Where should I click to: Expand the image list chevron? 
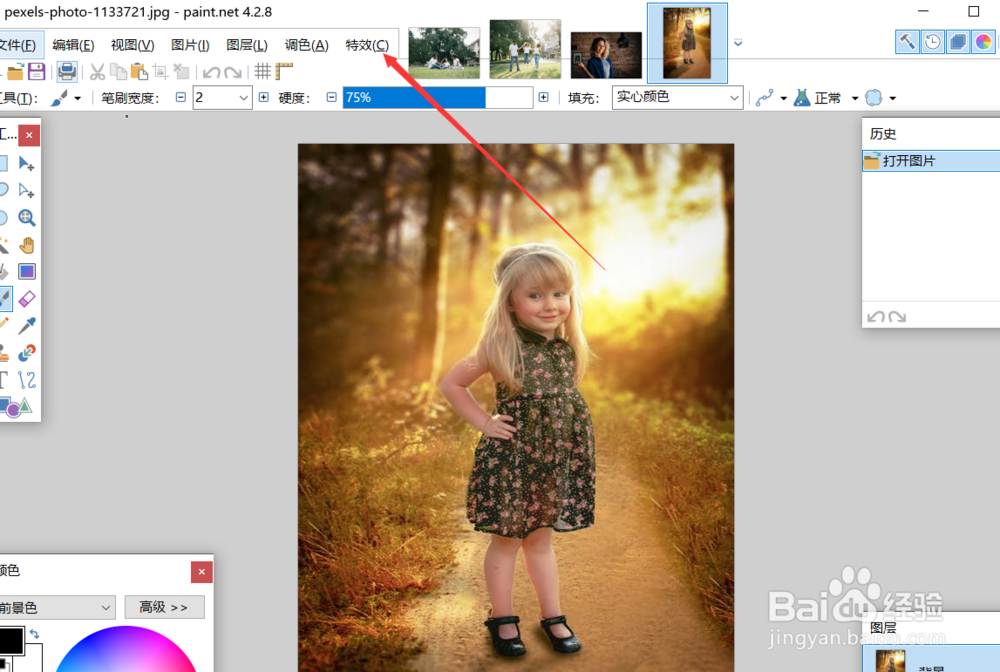tap(738, 43)
